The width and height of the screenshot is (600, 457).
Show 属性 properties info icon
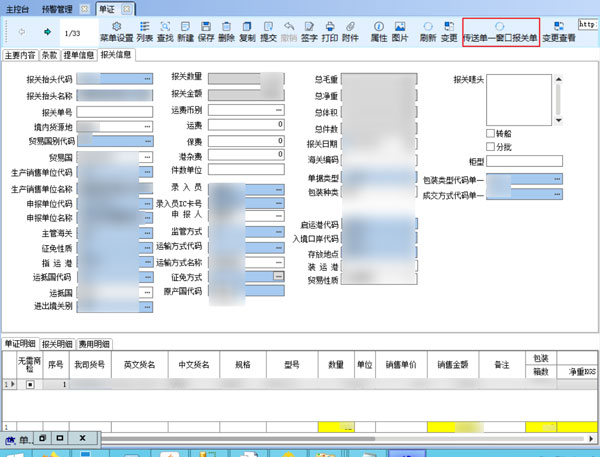coord(379,32)
